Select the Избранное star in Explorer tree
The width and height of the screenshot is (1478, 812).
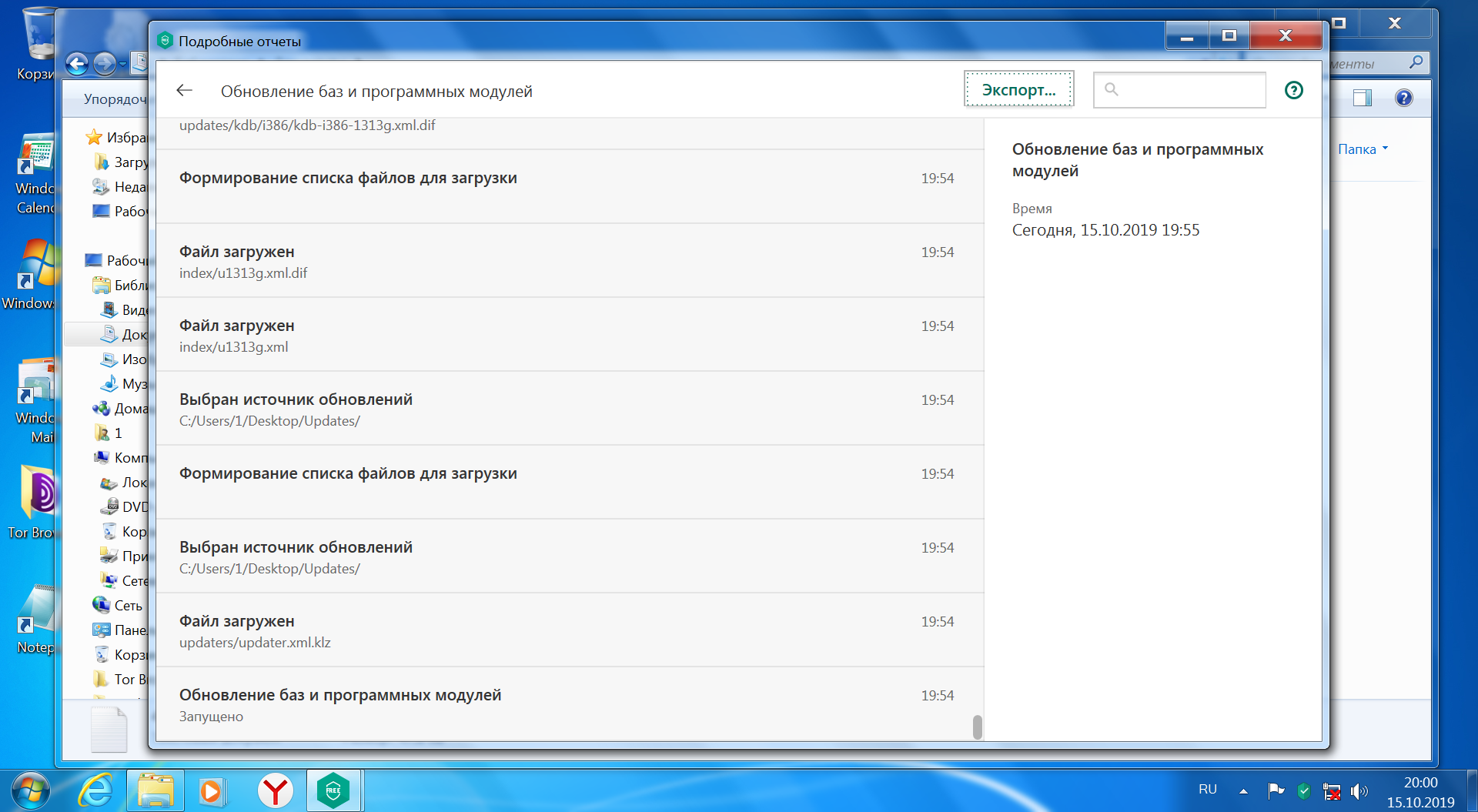pyautogui.click(x=94, y=137)
